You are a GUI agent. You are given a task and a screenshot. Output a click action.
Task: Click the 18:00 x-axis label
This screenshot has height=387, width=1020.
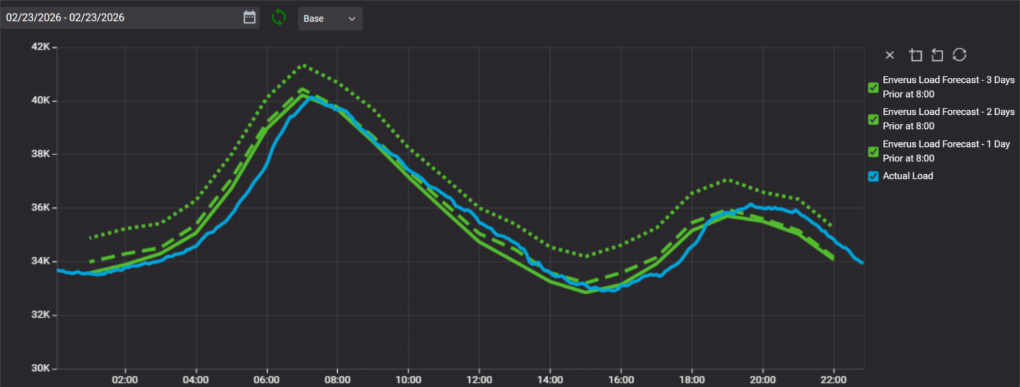click(692, 379)
